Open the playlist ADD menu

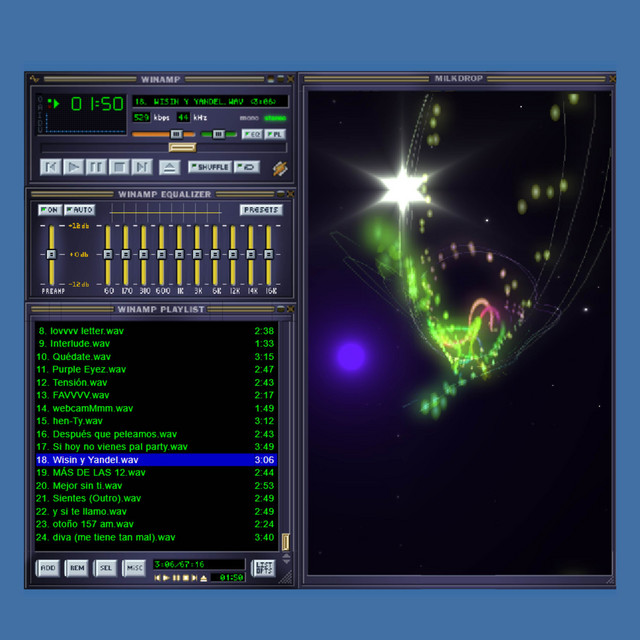48,567
